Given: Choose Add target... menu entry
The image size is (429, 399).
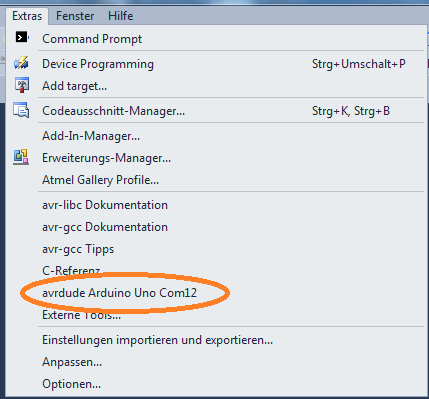Looking at the screenshot, I should tap(74, 86).
